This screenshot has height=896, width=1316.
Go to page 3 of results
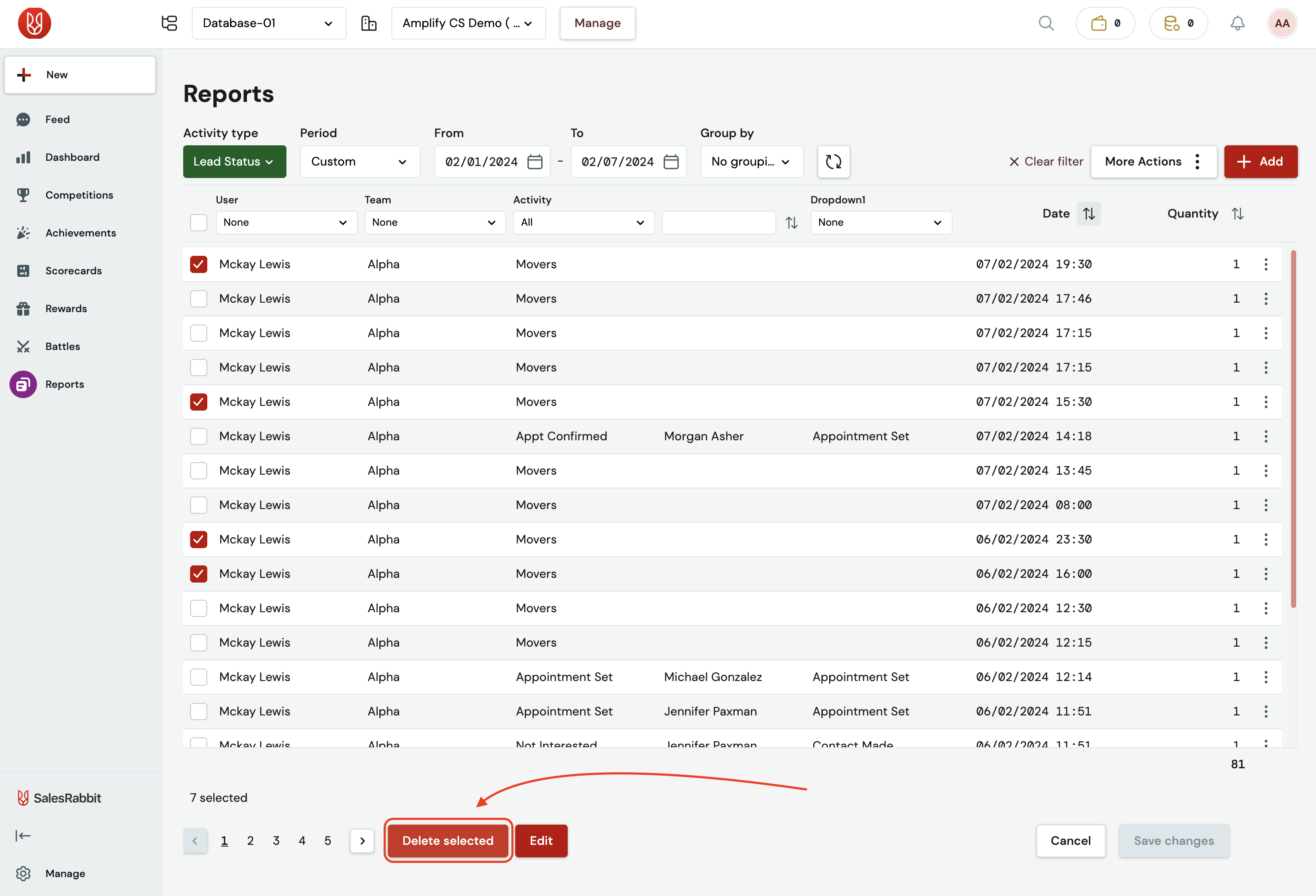(x=276, y=841)
